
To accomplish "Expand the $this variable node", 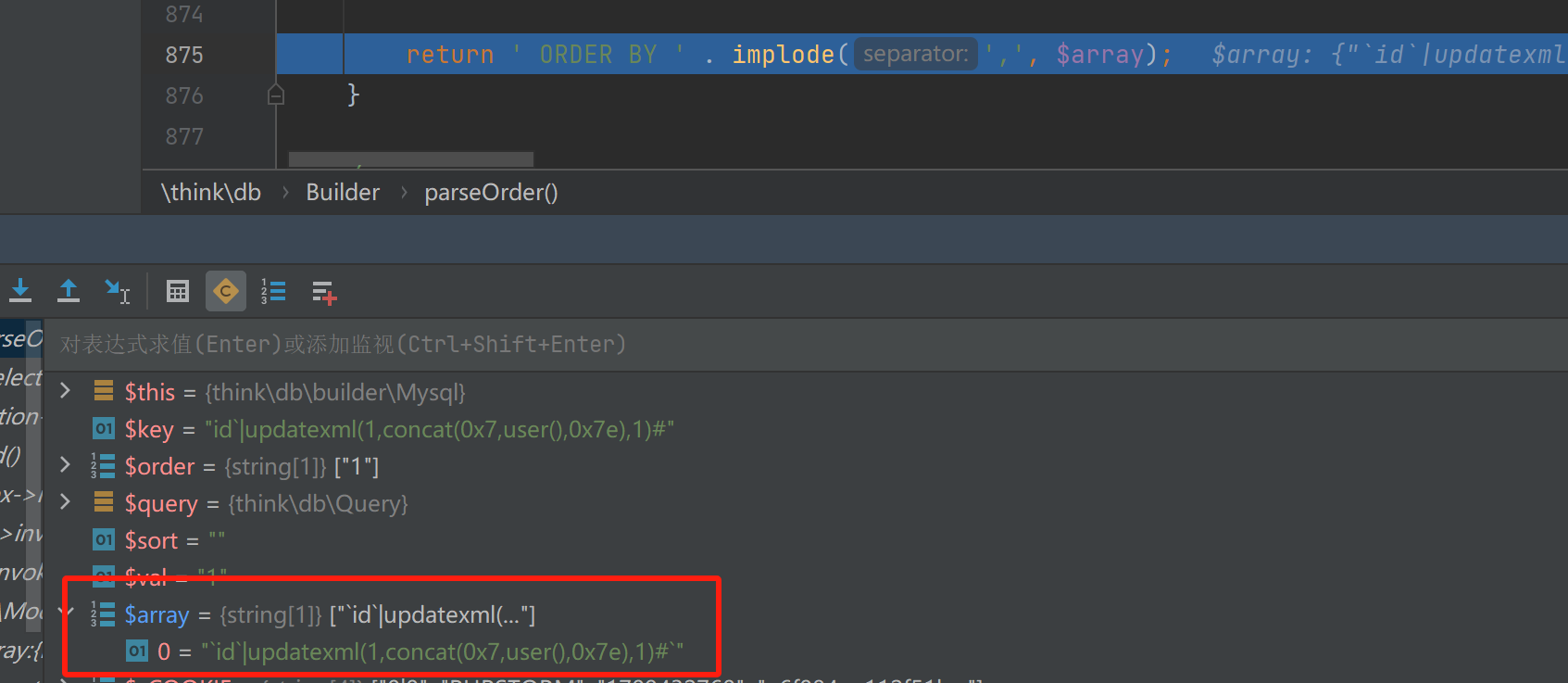I will [66, 391].
